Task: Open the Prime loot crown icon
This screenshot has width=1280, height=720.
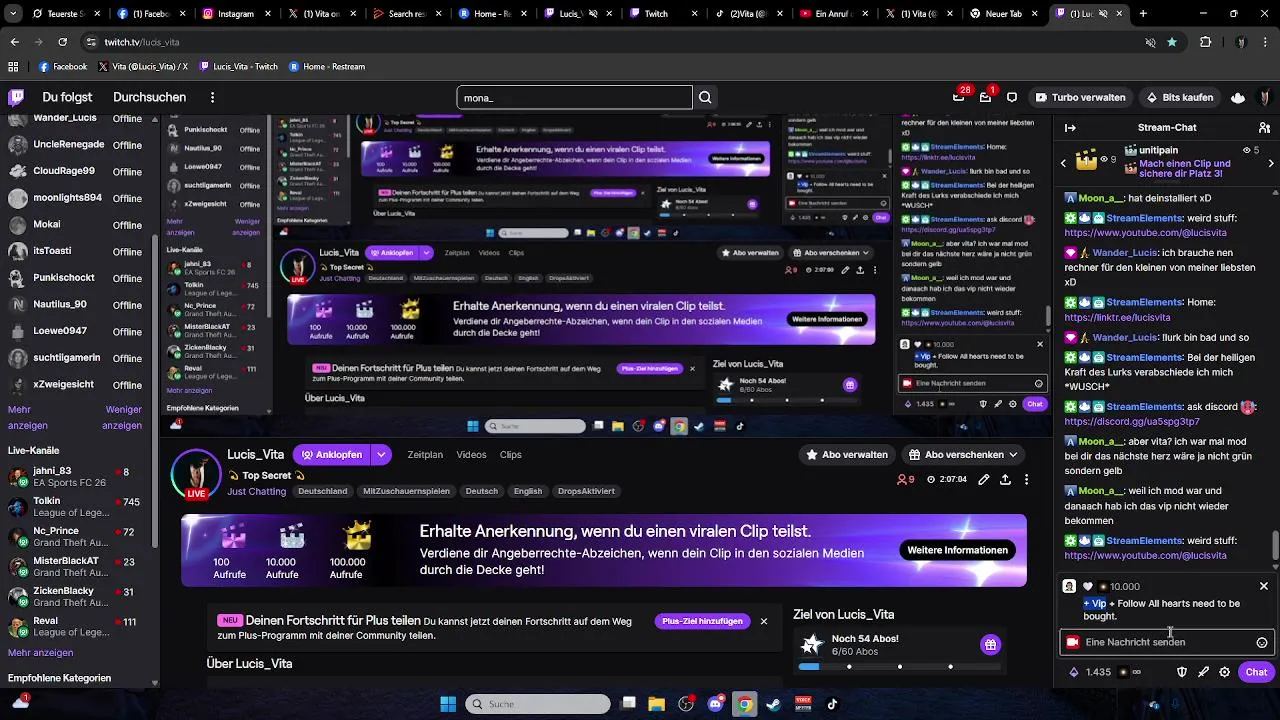Action: pyautogui.click(x=1238, y=97)
